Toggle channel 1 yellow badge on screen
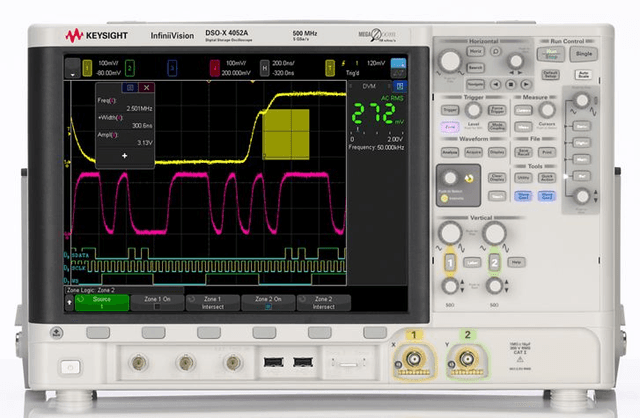Viewport: 640px width, 418px height. (87, 68)
